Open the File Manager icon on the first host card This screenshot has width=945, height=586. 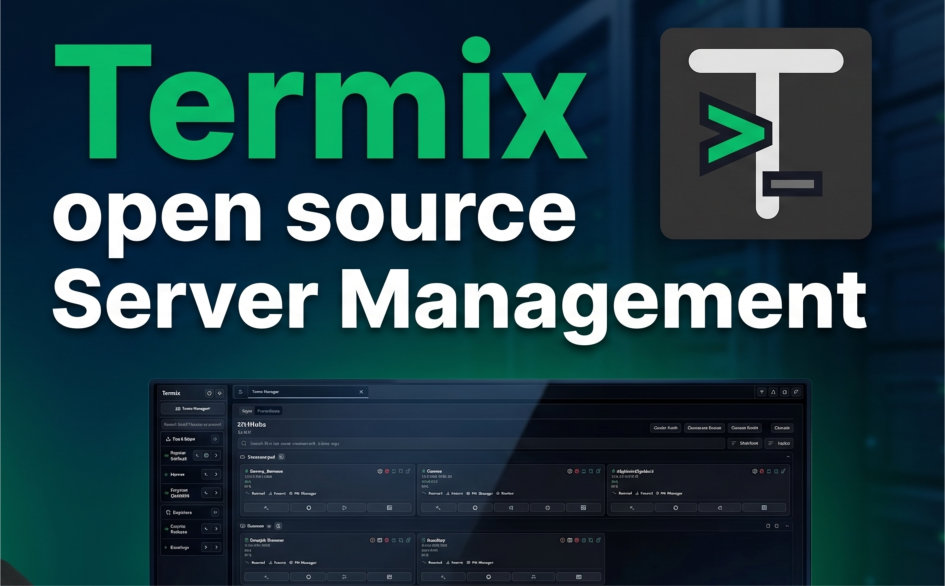pyautogui.click(x=389, y=506)
